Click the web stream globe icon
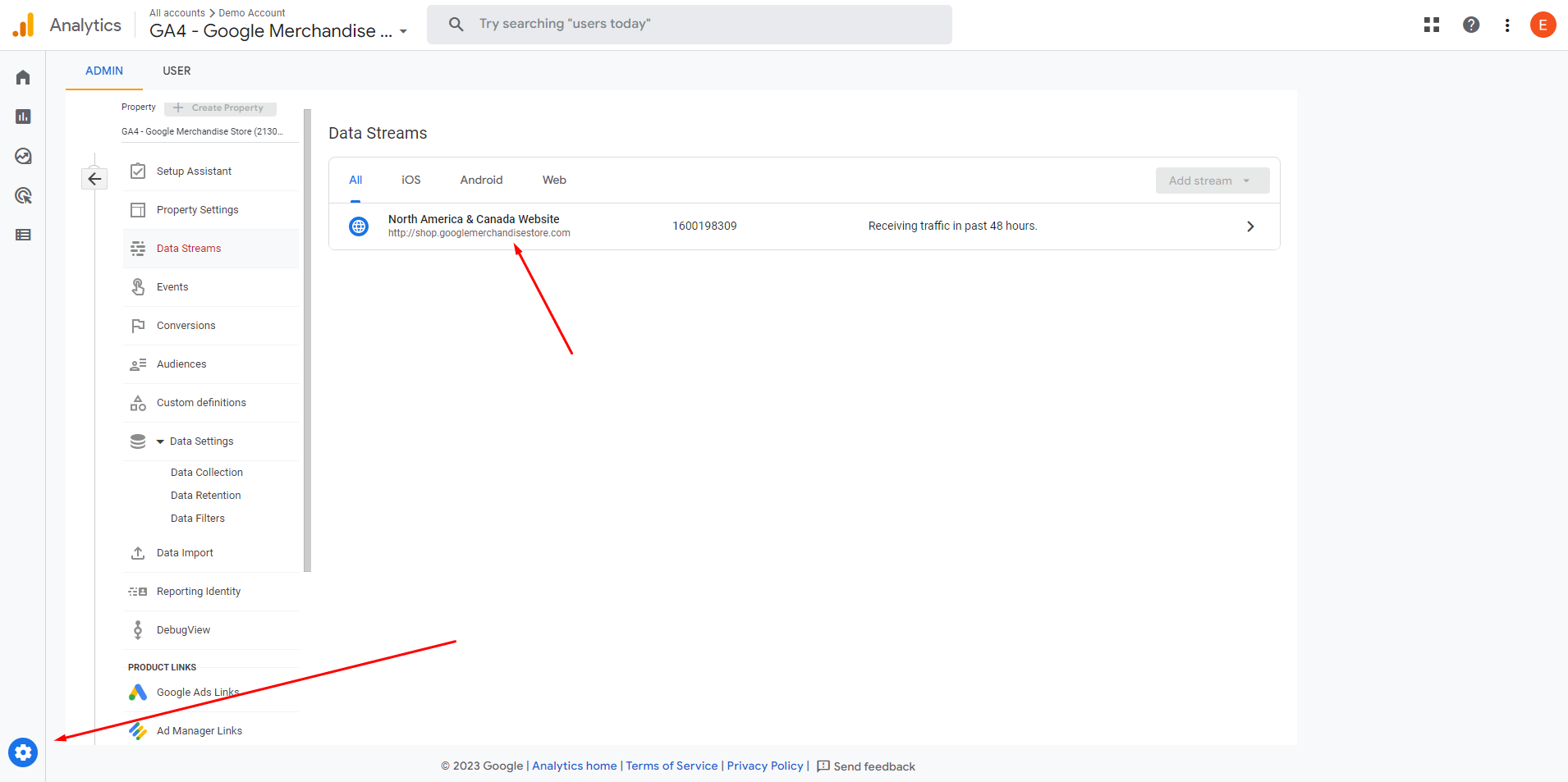 click(359, 226)
